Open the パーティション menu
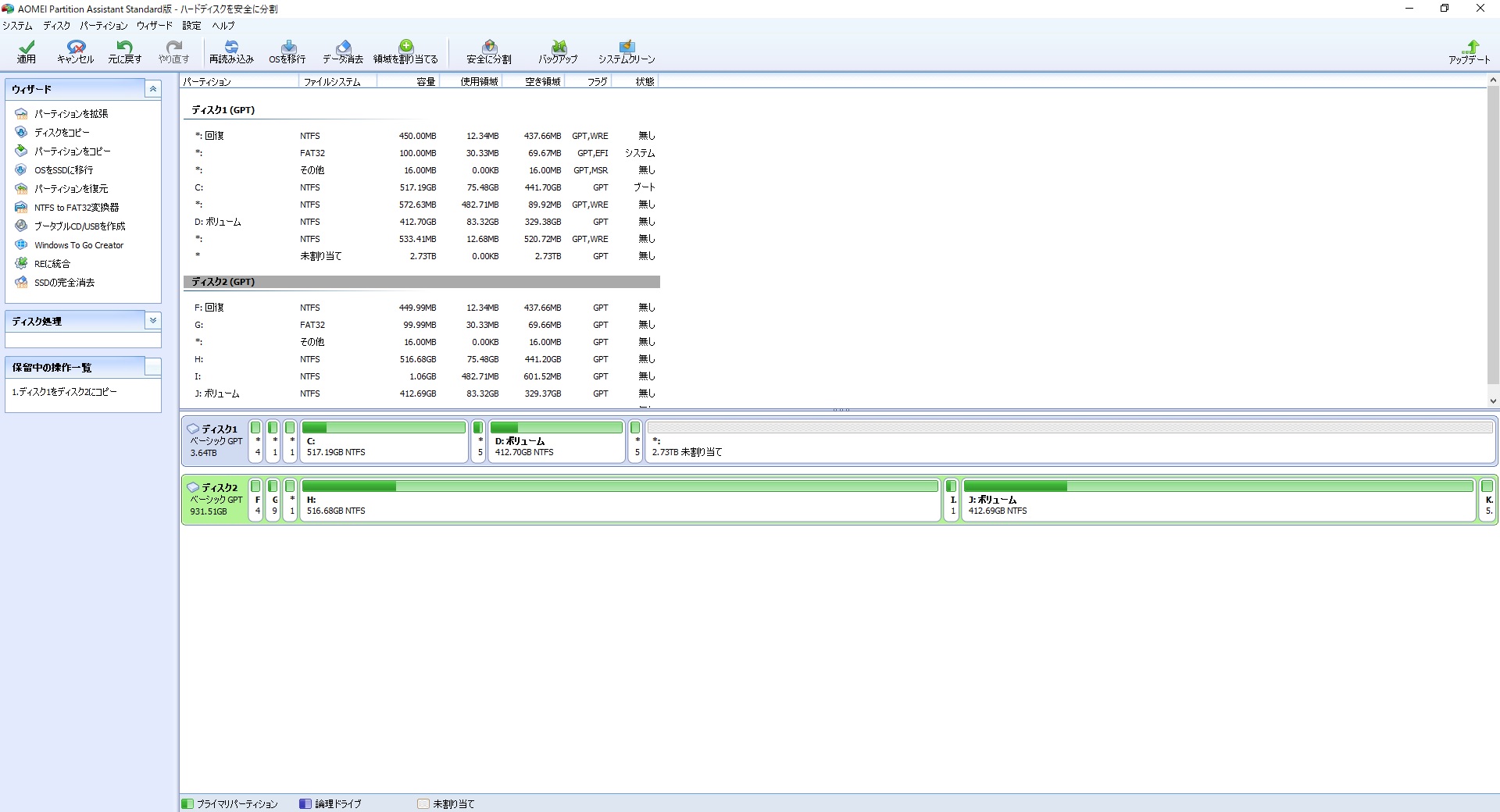 (x=103, y=26)
